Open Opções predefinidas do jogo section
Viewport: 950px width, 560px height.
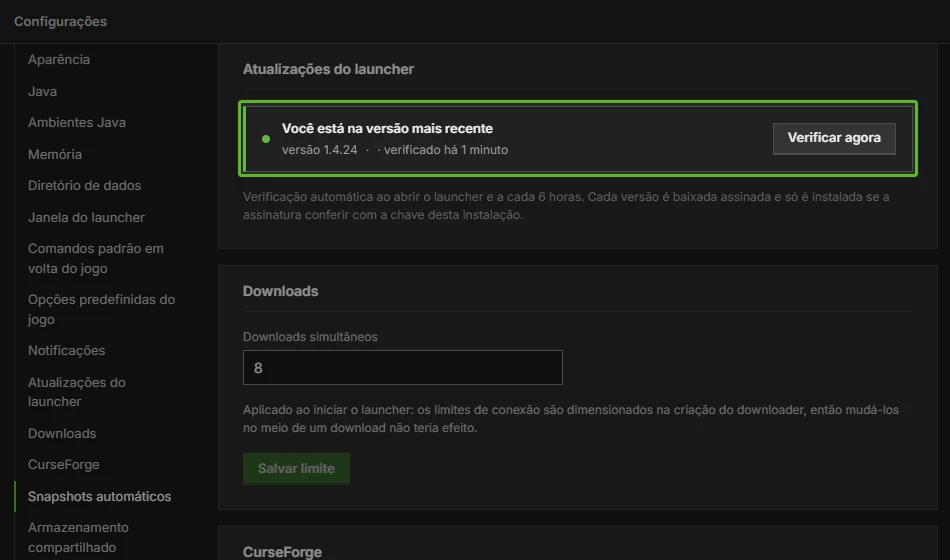pos(101,309)
